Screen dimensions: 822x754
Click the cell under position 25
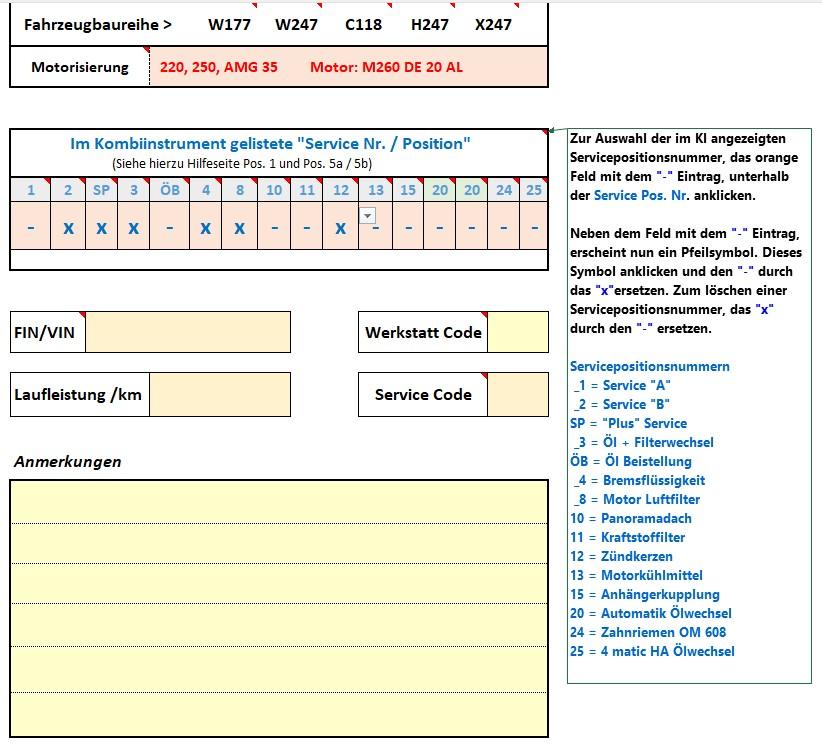(x=534, y=226)
